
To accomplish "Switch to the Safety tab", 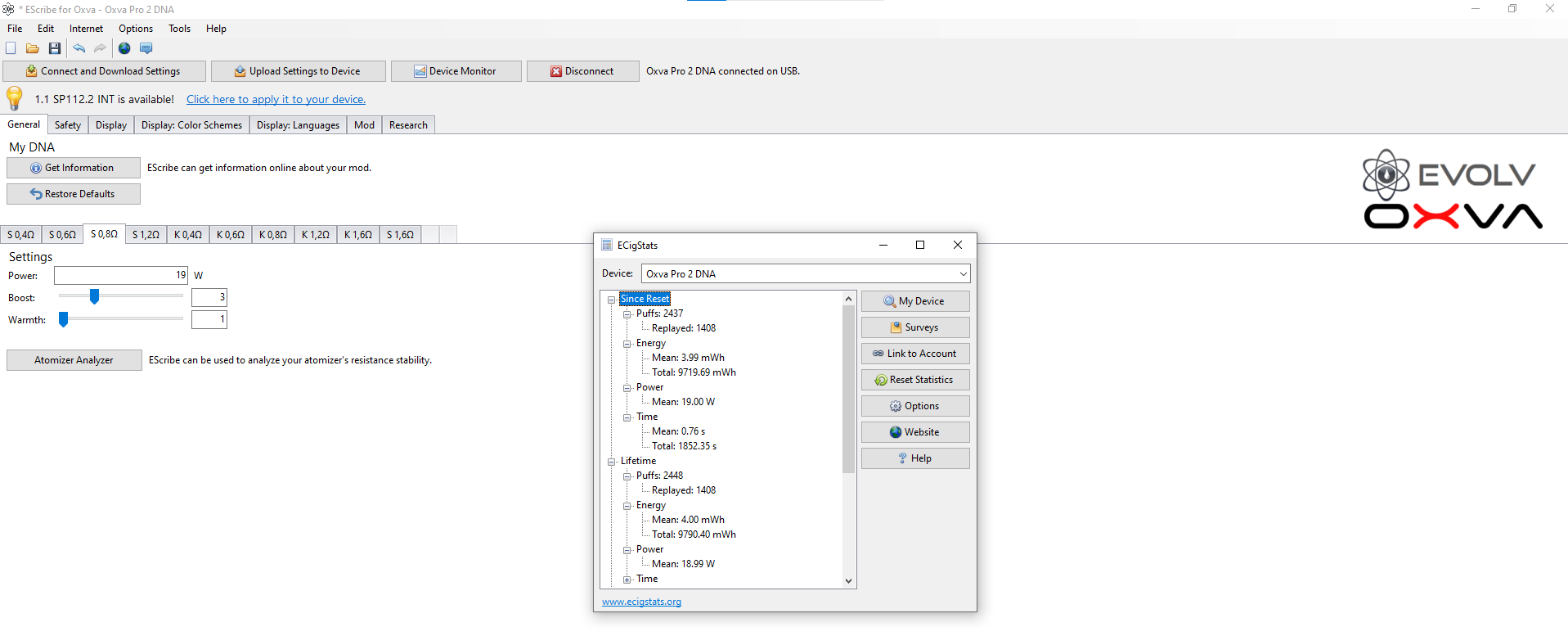I will 68,125.
